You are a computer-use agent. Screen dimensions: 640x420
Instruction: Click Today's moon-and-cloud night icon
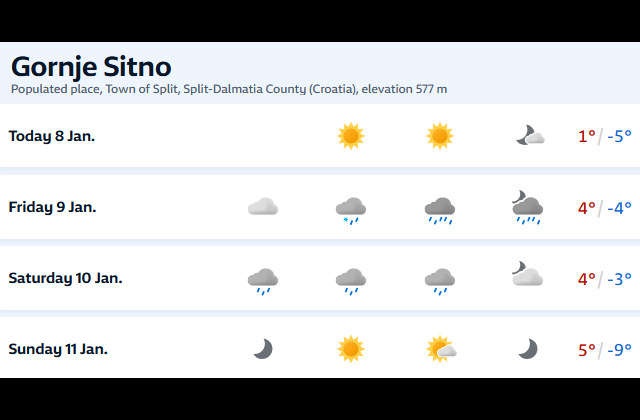tap(529, 136)
